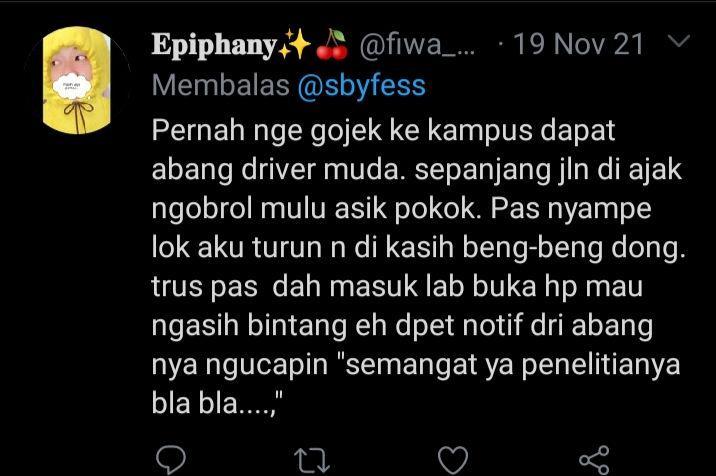Like the tweet with the heart icon
This screenshot has height=476, width=716.
[453, 460]
